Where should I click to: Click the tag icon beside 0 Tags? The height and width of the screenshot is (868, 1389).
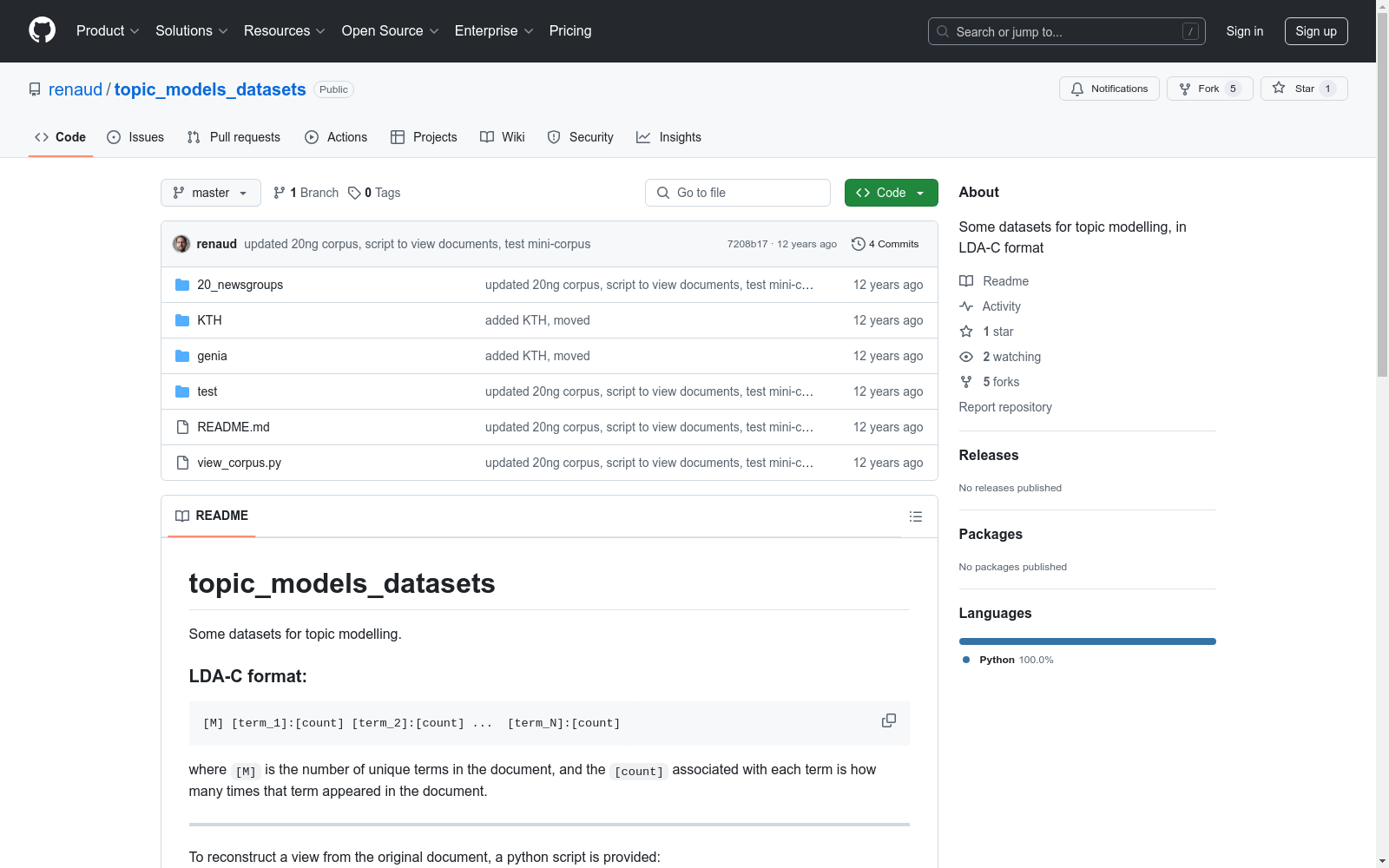(x=354, y=193)
